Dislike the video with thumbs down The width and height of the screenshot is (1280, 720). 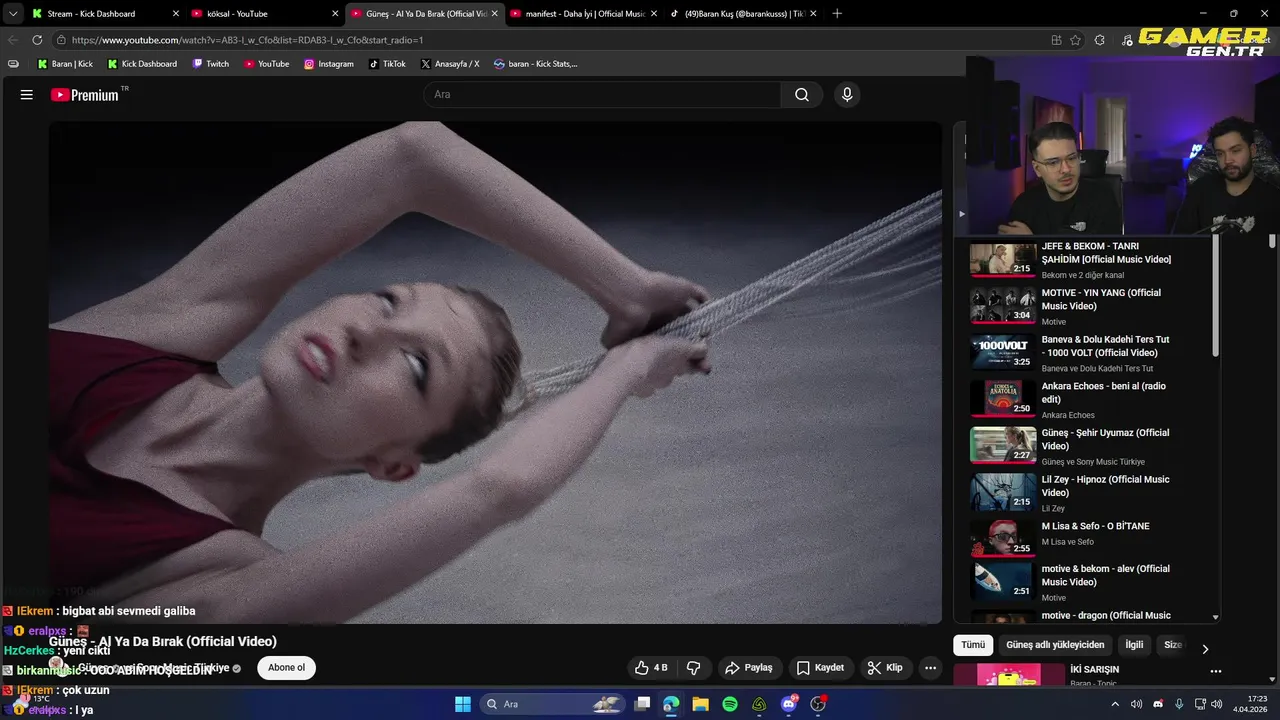tap(694, 668)
